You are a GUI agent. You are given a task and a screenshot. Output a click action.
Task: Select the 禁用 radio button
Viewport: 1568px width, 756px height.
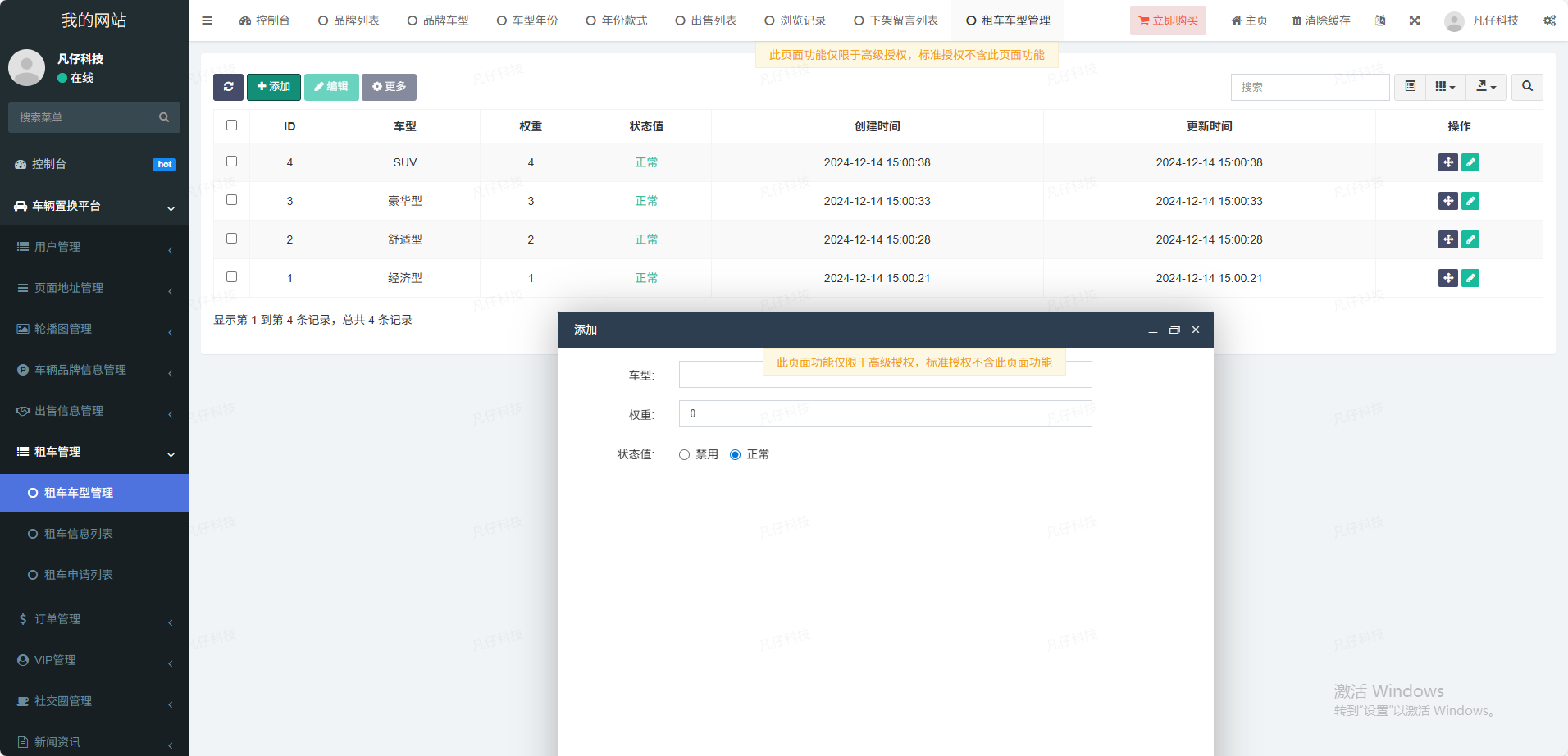[x=684, y=455]
